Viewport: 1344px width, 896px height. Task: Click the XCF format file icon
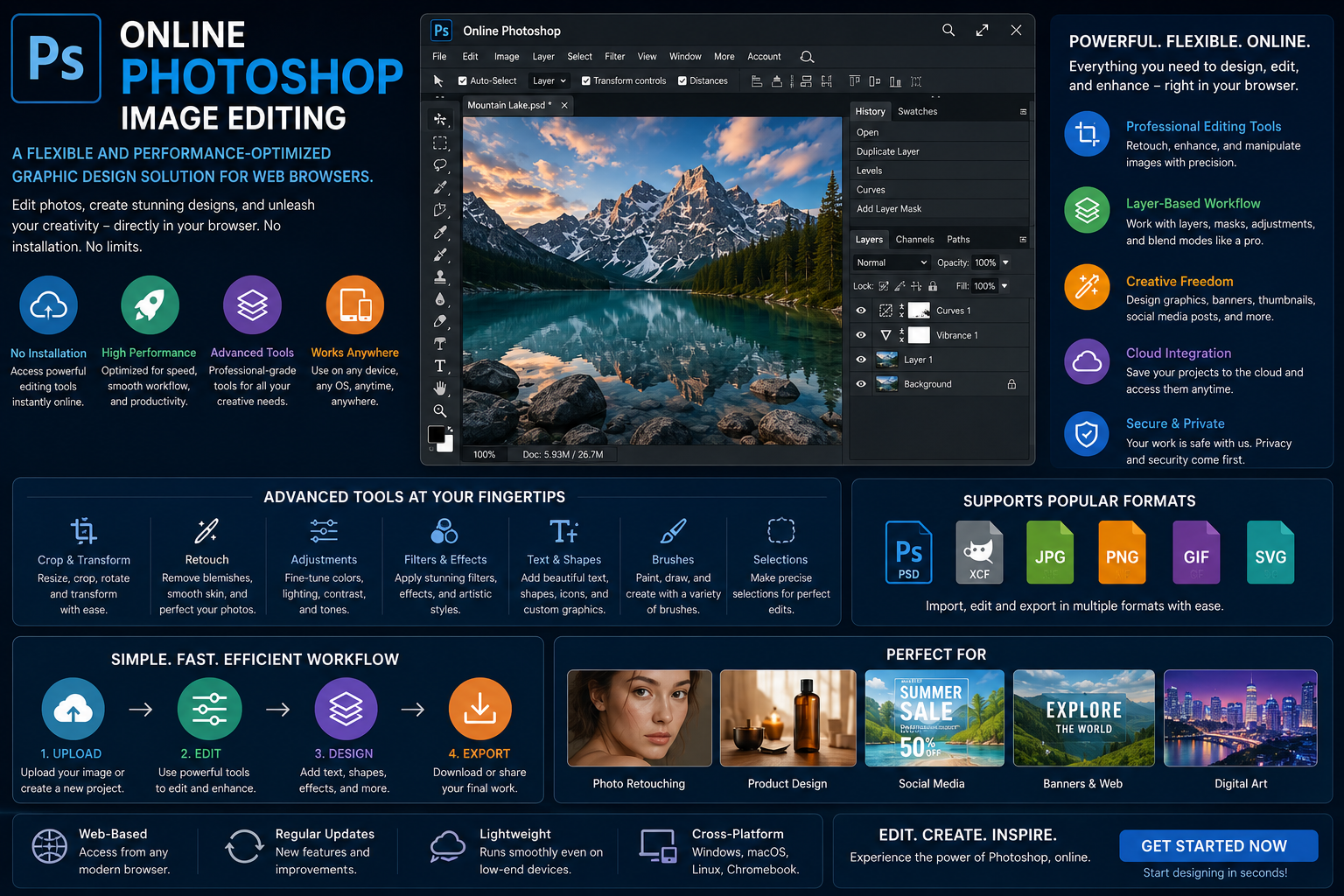click(979, 552)
